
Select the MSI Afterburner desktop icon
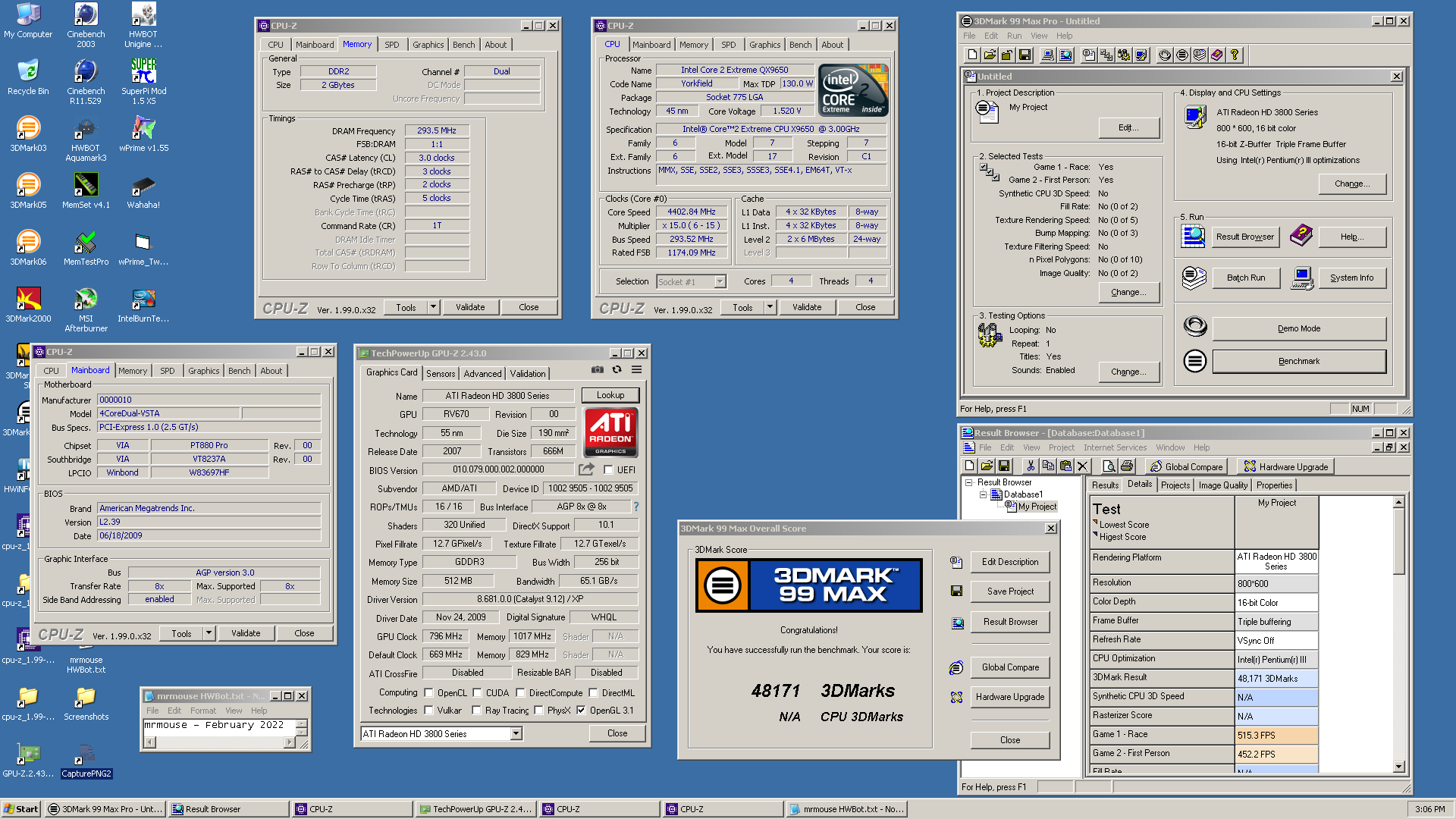point(86,309)
